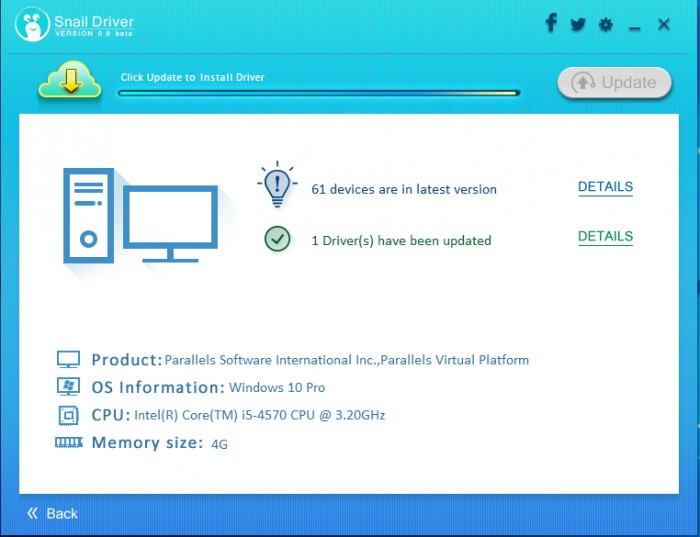Click the CPU chip icon

coord(68,415)
